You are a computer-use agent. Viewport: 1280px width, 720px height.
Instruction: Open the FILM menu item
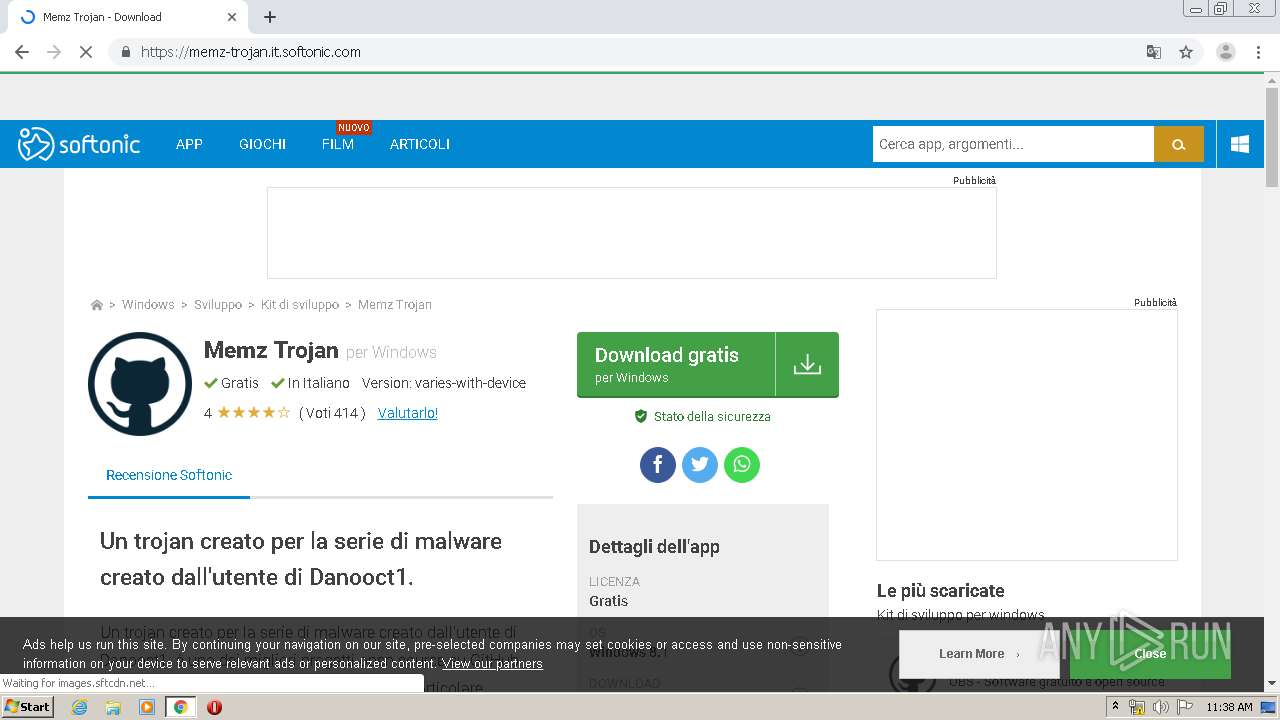338,144
